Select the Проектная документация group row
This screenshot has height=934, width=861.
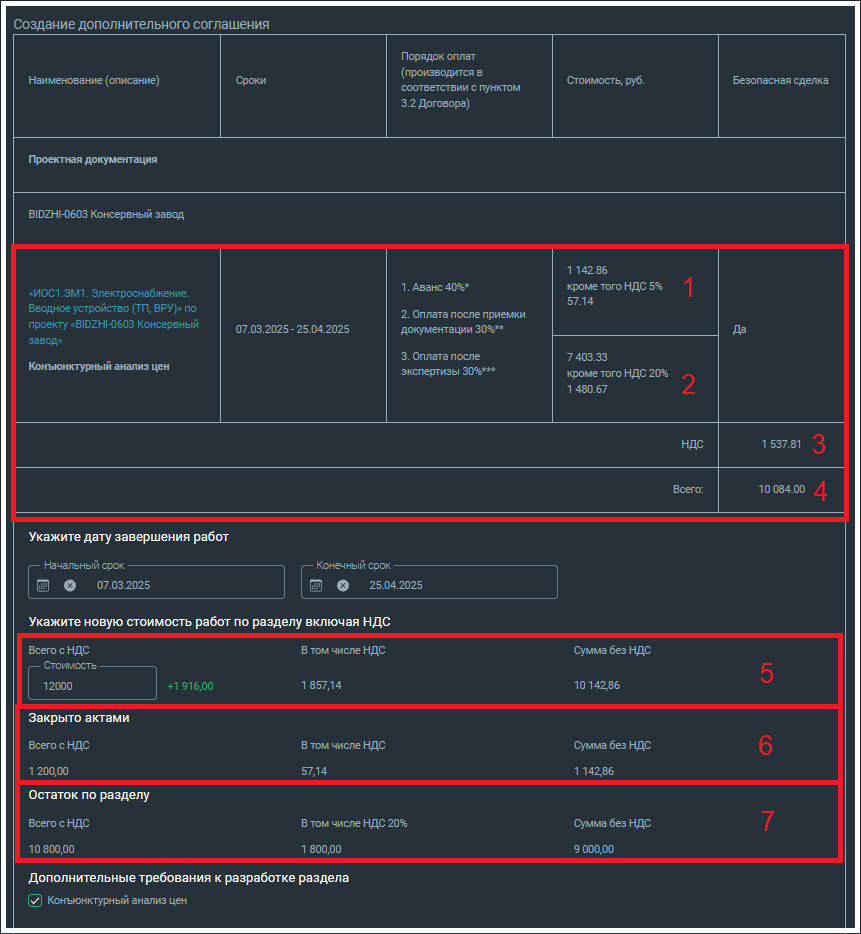tap(93, 159)
